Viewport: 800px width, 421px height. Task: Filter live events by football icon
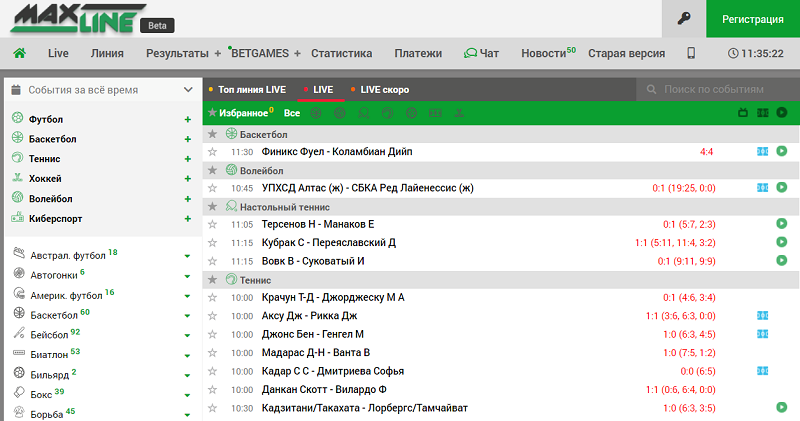point(412,113)
